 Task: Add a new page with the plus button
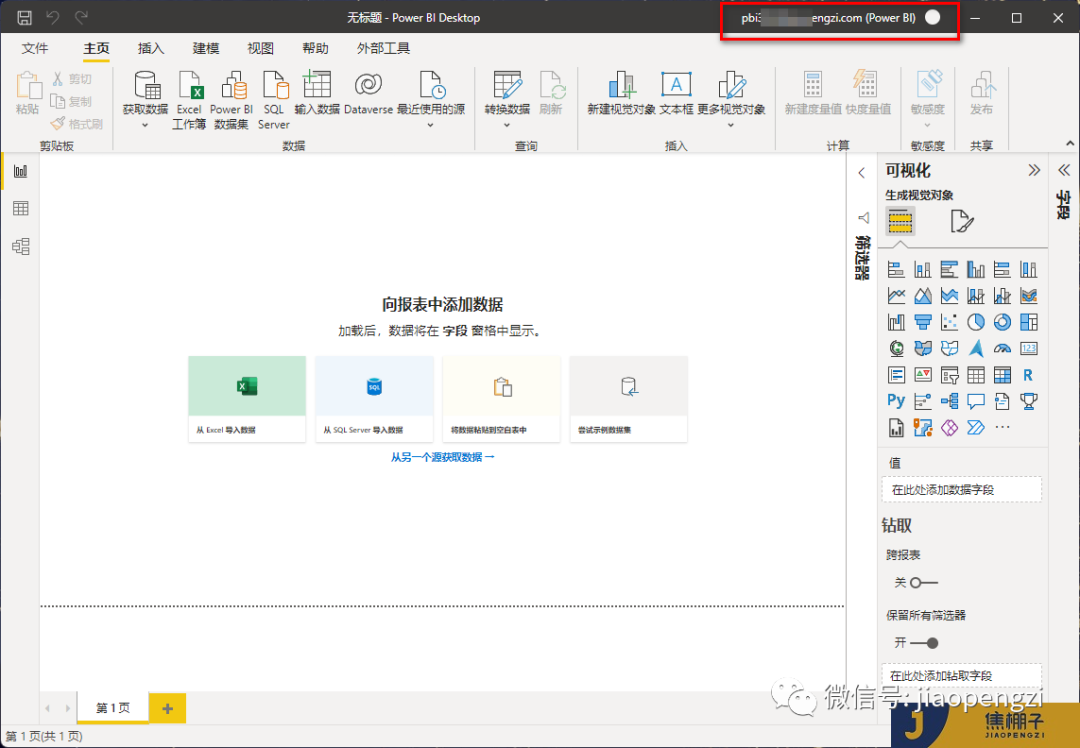(x=167, y=708)
